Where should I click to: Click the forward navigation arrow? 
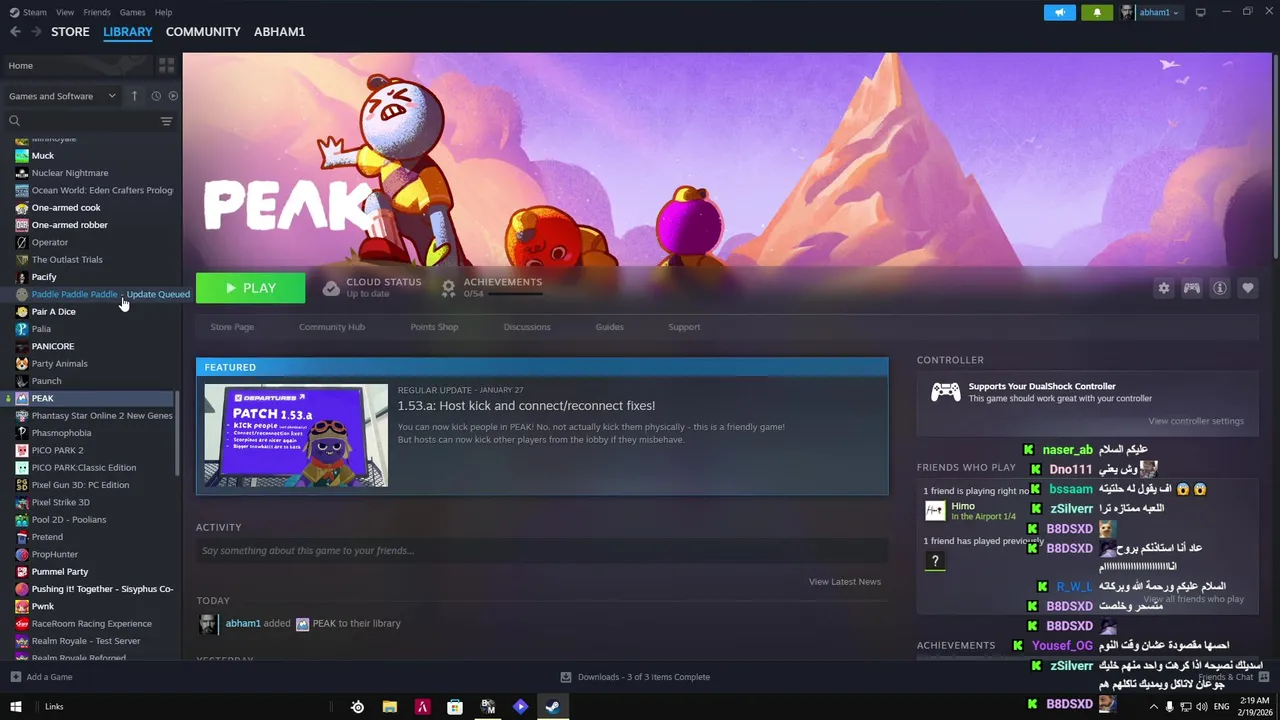click(x=36, y=32)
